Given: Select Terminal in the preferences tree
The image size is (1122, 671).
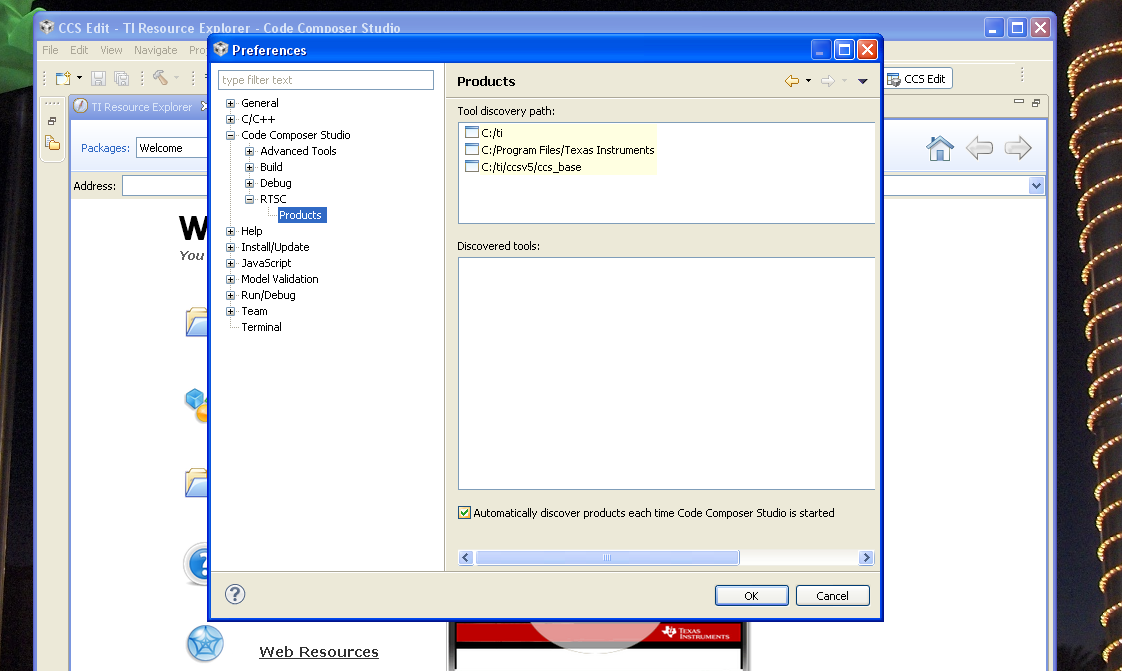Looking at the screenshot, I should click(261, 327).
